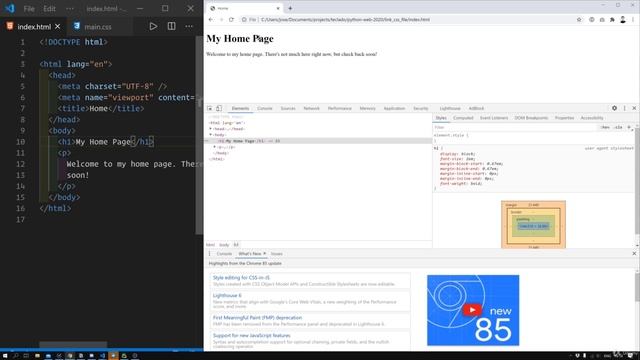
Task: Close the DevTools panel
Action: (x=634, y=108)
